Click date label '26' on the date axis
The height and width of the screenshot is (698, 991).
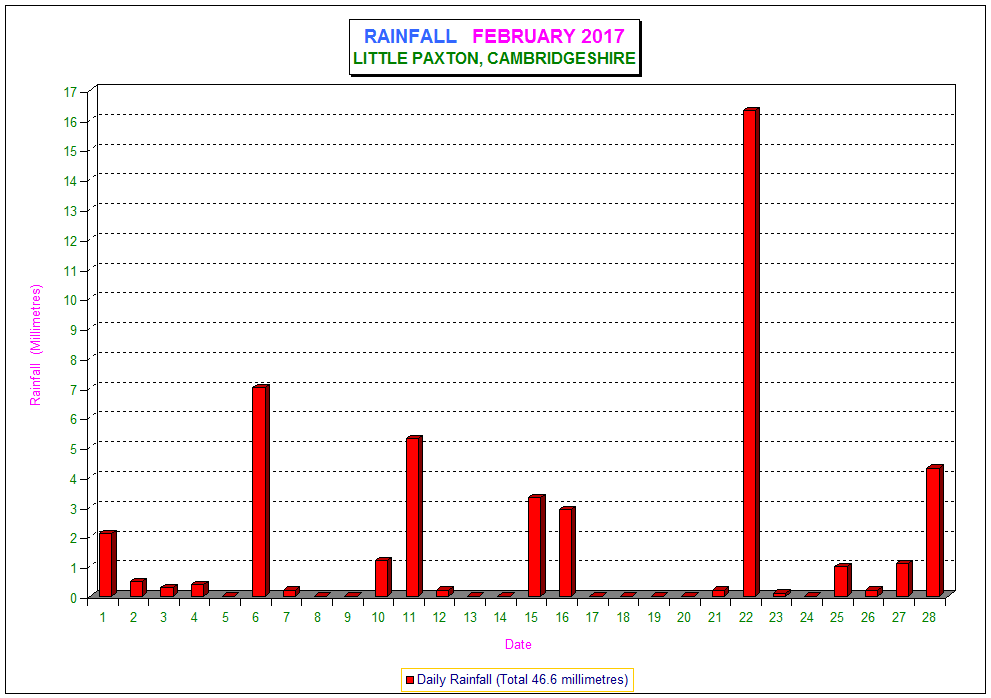tap(868, 618)
